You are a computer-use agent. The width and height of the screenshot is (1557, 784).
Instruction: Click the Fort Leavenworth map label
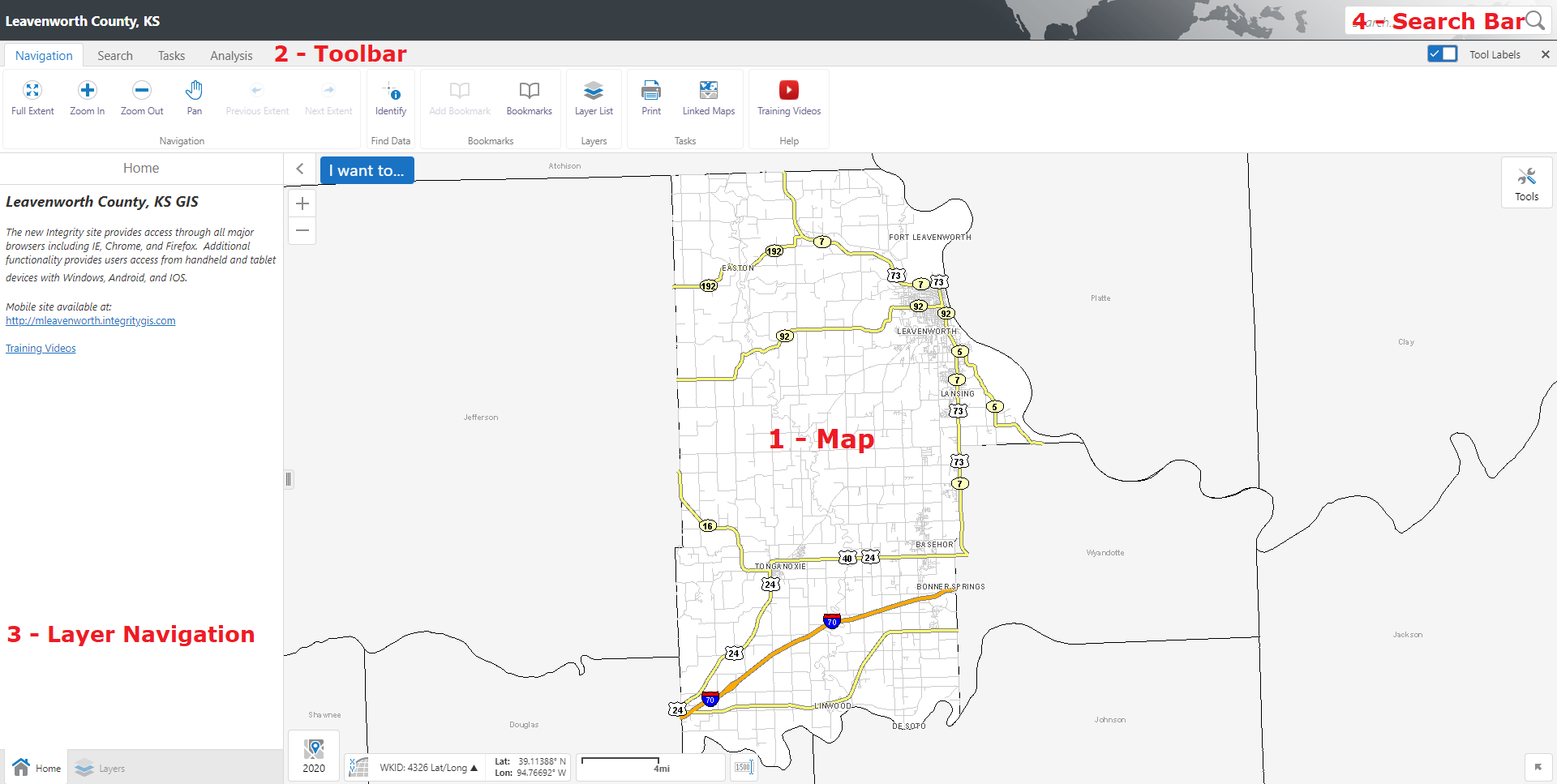[929, 238]
